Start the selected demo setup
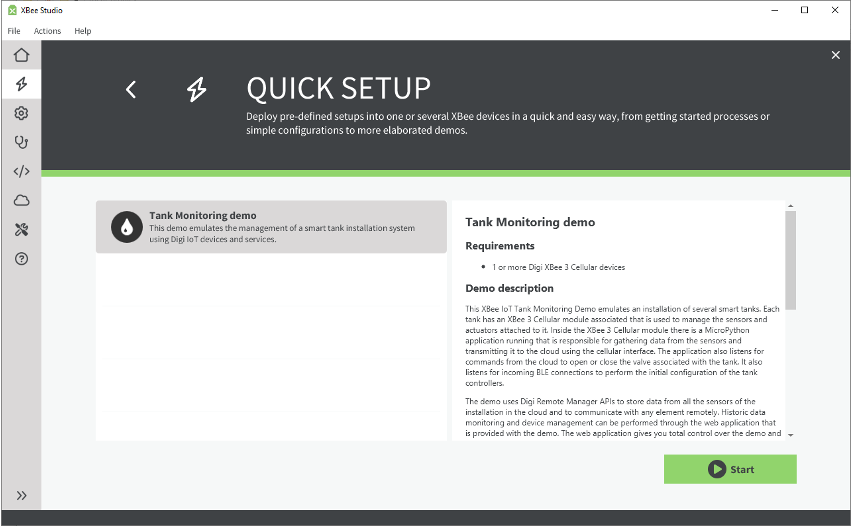This screenshot has width=852, height=526. [730, 469]
